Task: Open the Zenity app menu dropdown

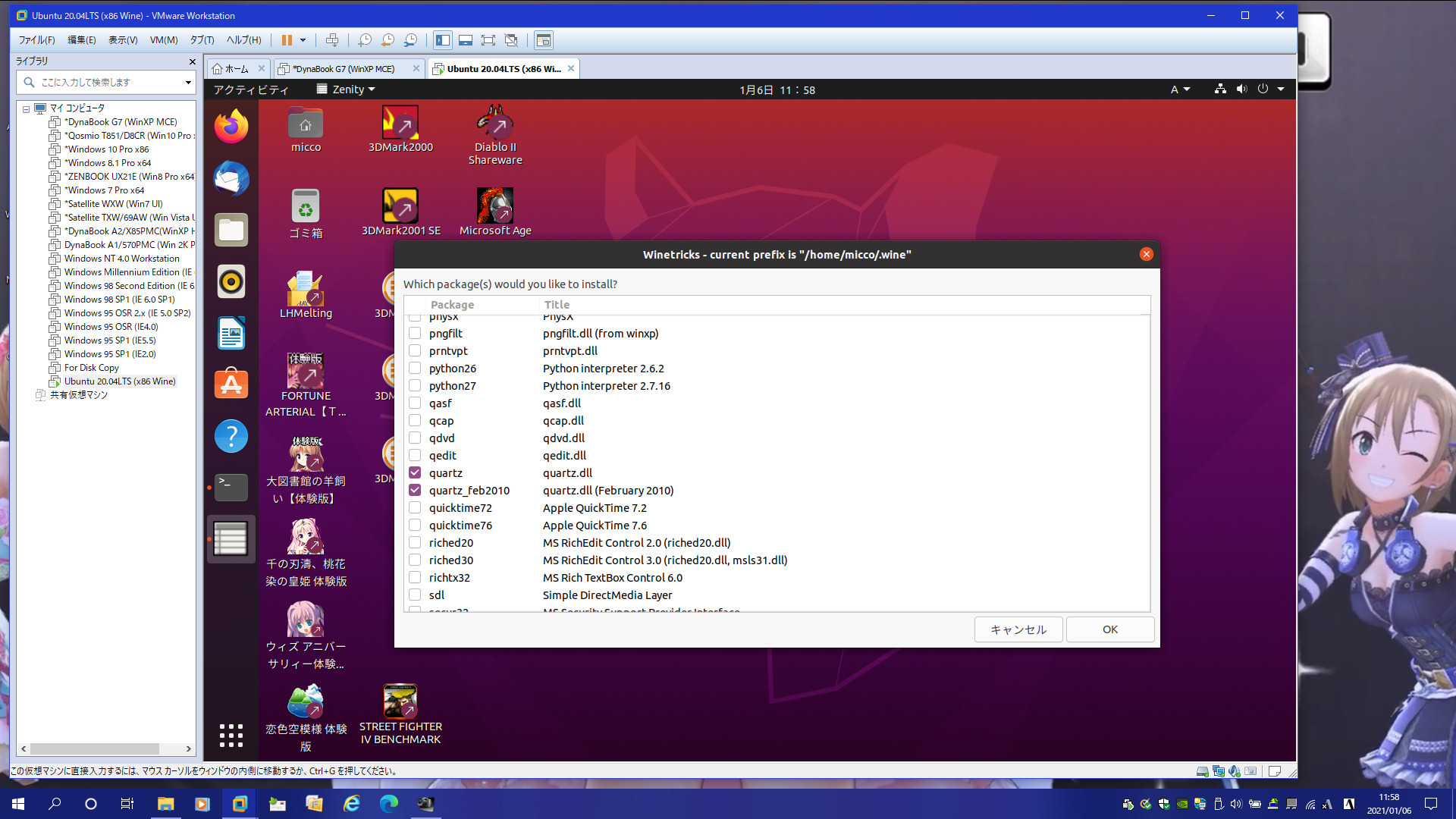Action: (346, 89)
